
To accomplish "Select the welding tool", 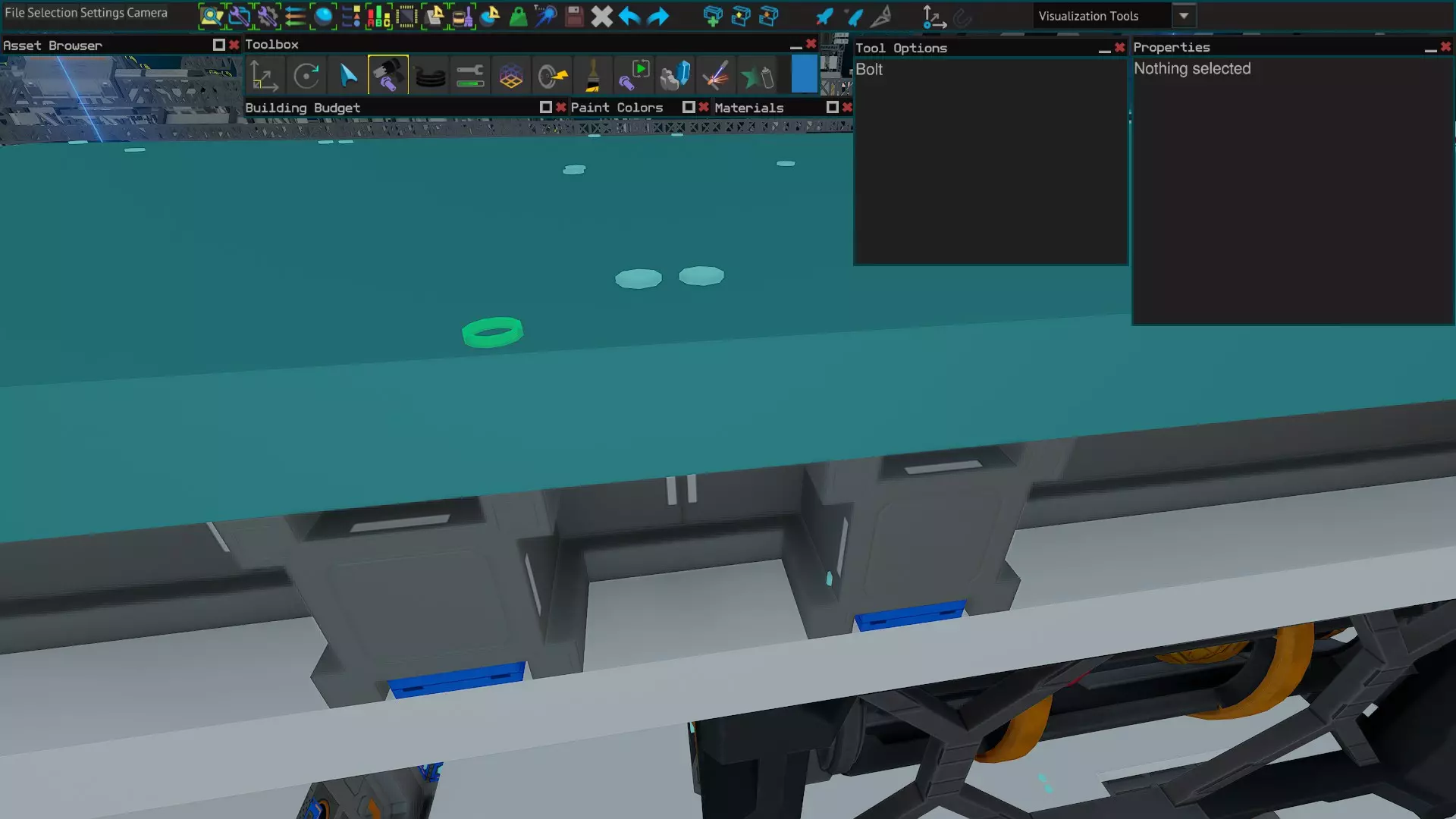I will click(715, 76).
